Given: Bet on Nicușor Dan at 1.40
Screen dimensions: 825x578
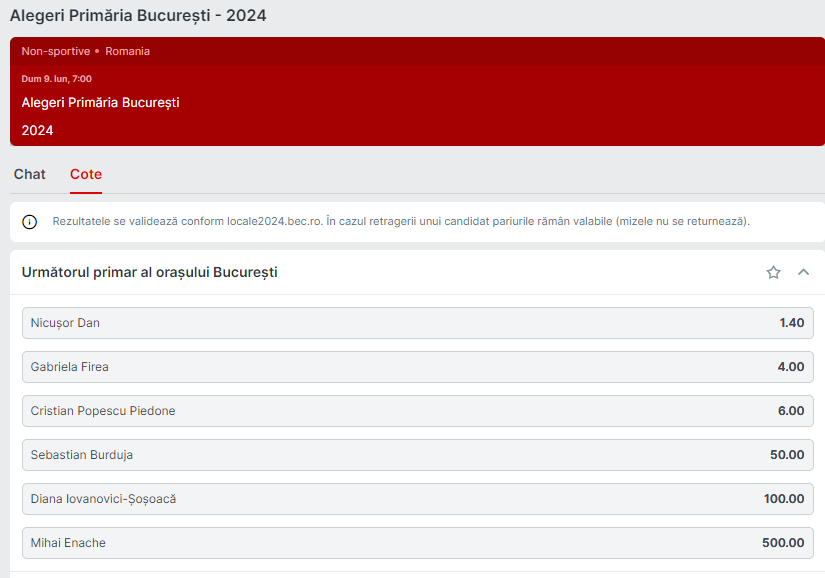Looking at the screenshot, I should (x=418, y=323).
